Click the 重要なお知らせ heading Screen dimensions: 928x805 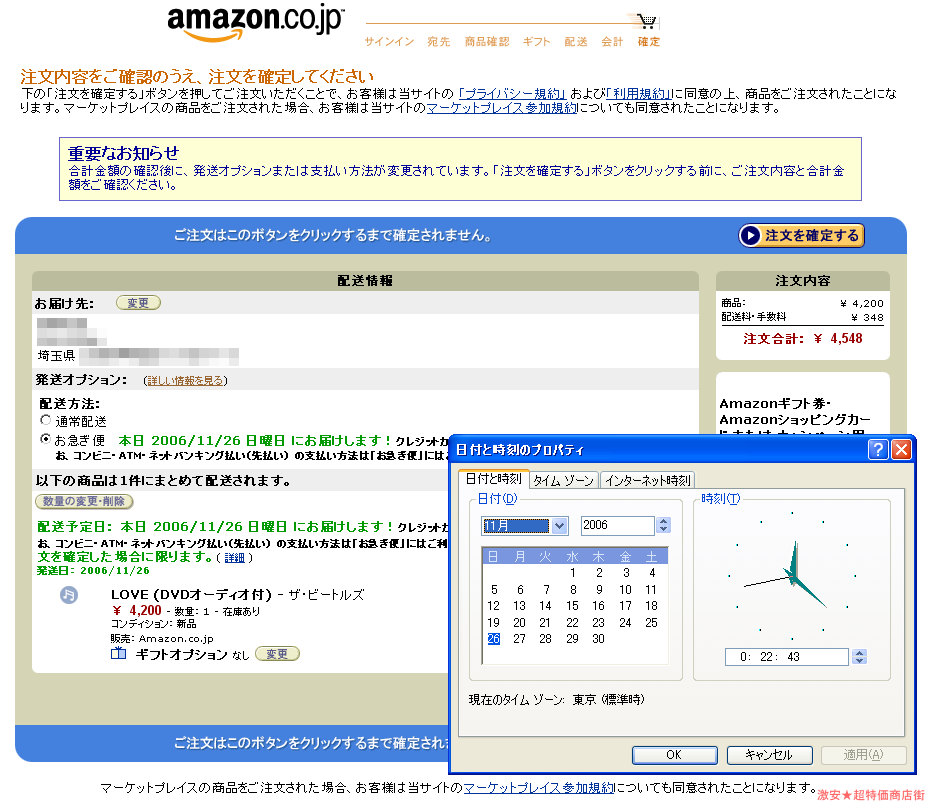pyautogui.click(x=123, y=153)
